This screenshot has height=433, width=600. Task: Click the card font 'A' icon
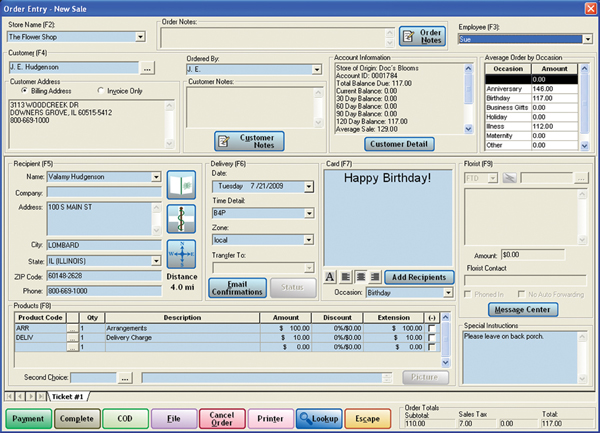coord(331,276)
